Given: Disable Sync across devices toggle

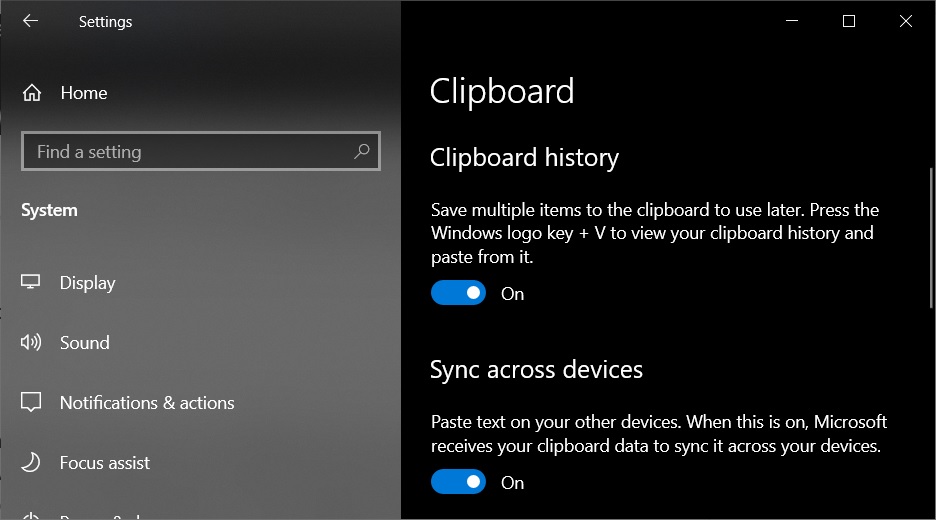Looking at the screenshot, I should click(x=458, y=482).
